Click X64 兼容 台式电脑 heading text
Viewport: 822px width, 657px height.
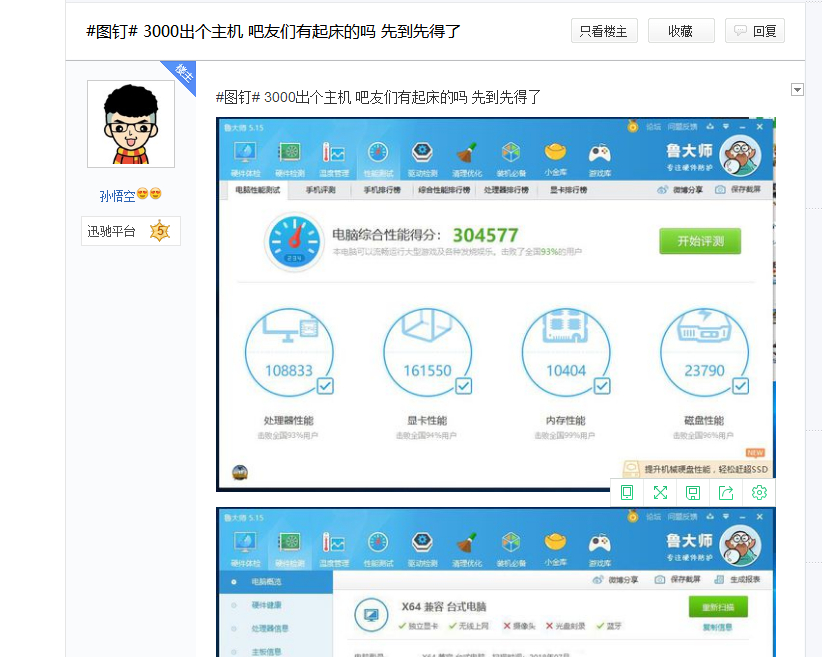point(444,607)
